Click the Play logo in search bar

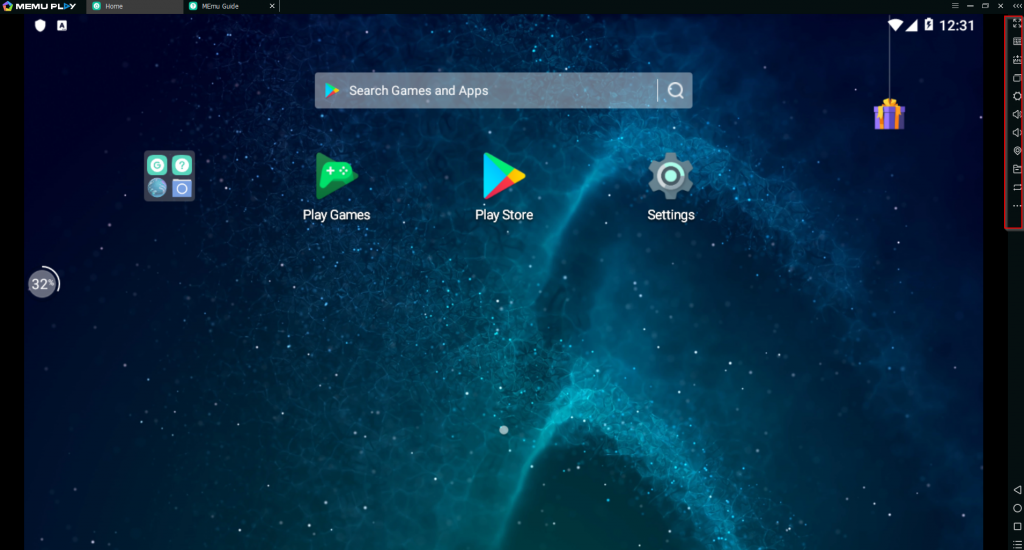(x=332, y=90)
